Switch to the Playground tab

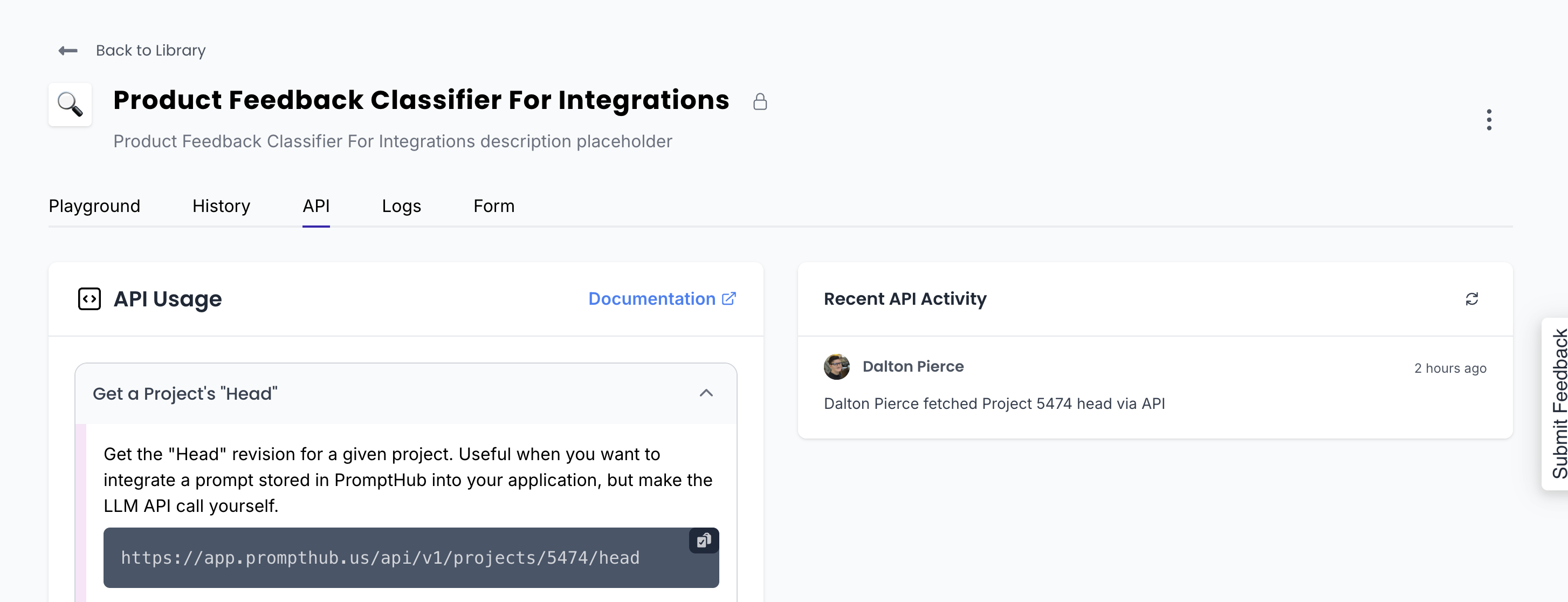pyautogui.click(x=94, y=206)
